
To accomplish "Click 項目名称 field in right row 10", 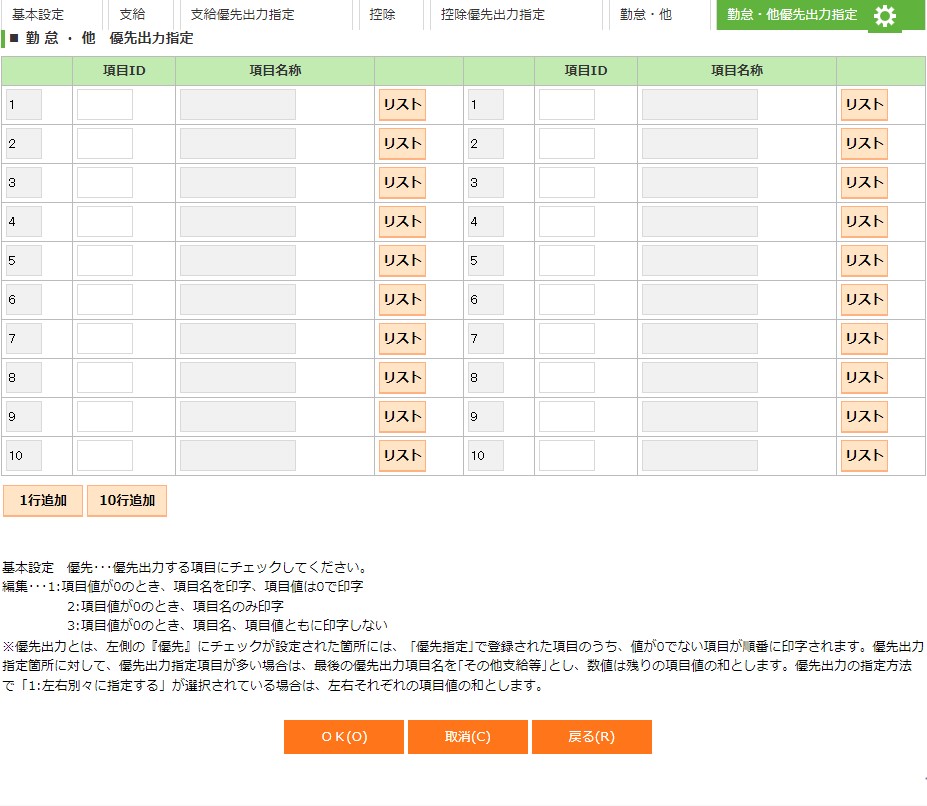I will [700, 456].
